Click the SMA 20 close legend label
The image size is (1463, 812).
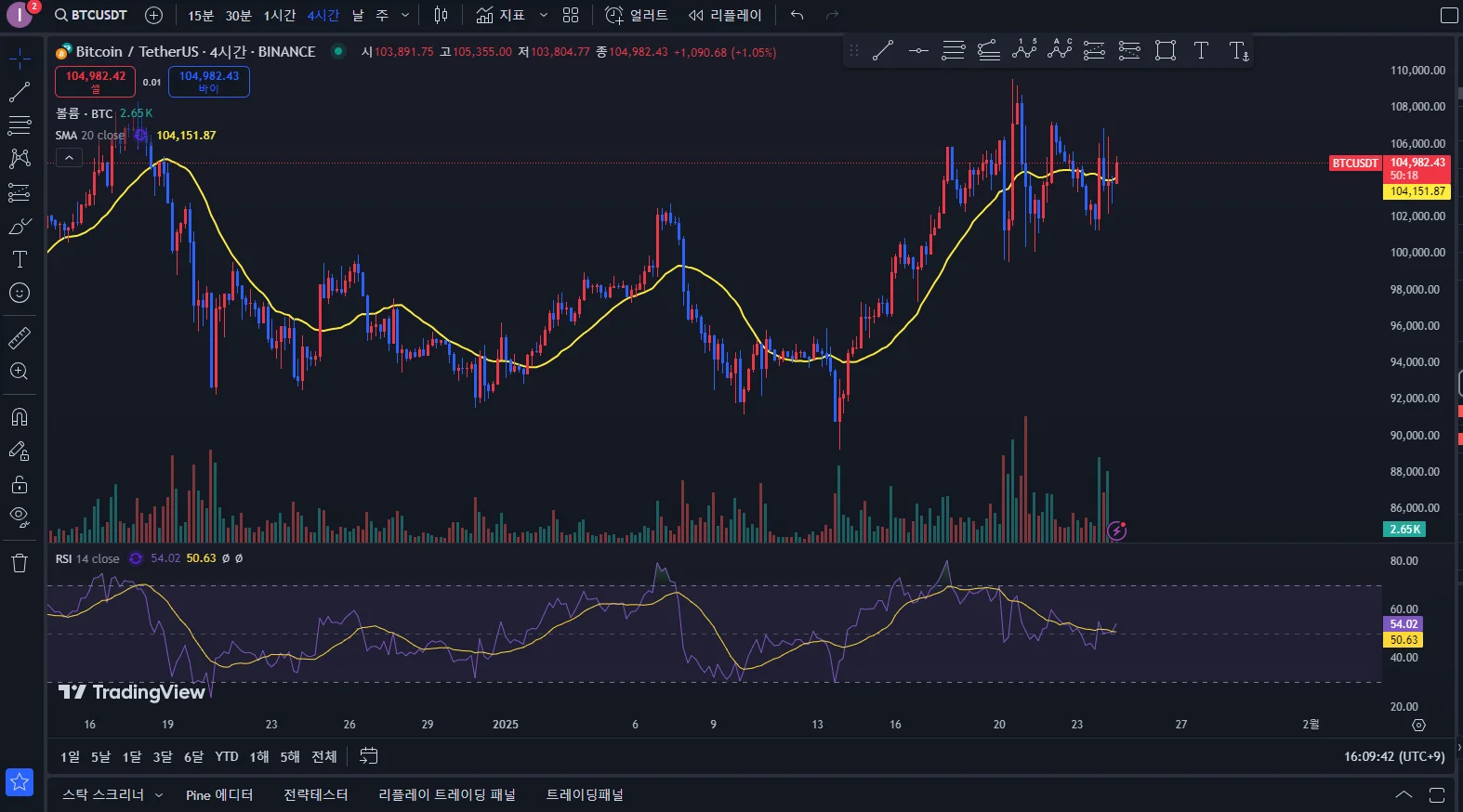[x=90, y=136]
